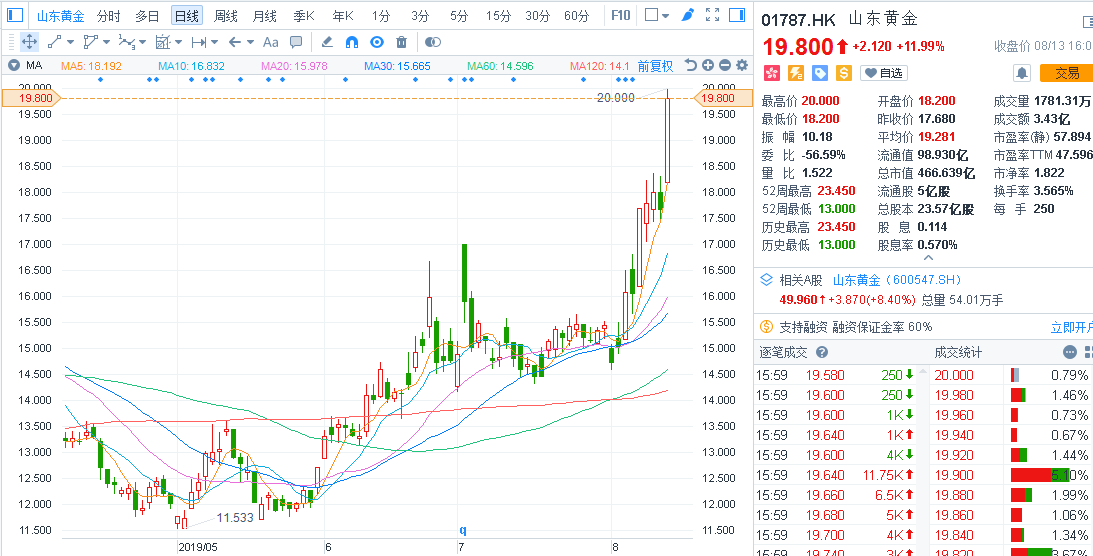The image size is (1093, 556).
Task: Click the orange dollar badge icon
Action: tap(843, 72)
